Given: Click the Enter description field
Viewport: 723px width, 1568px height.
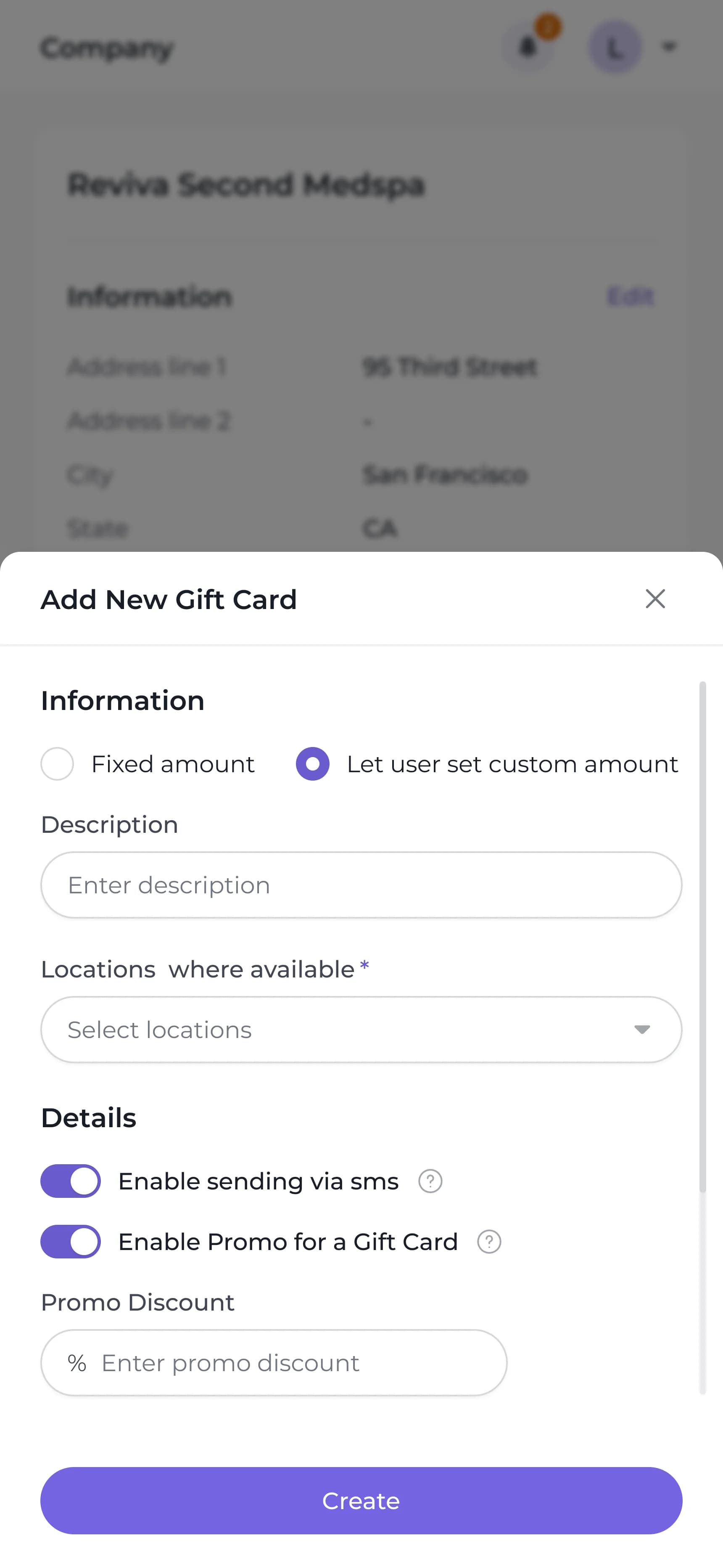Looking at the screenshot, I should coord(361,885).
